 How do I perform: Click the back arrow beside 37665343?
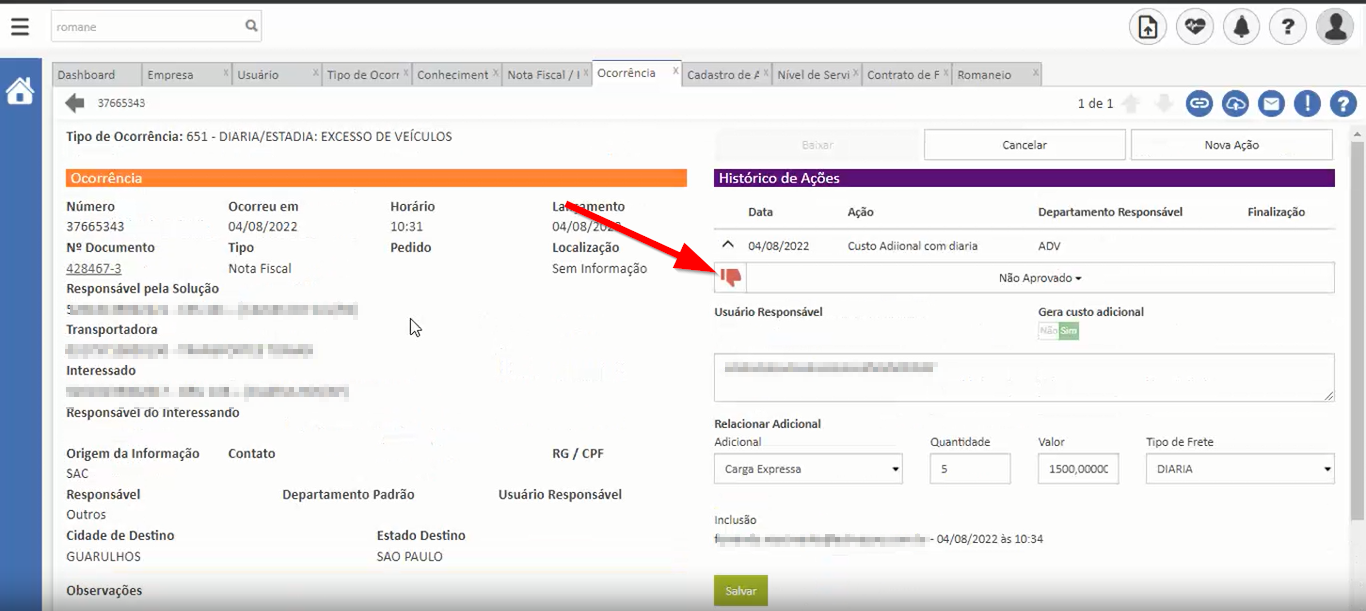(75, 103)
